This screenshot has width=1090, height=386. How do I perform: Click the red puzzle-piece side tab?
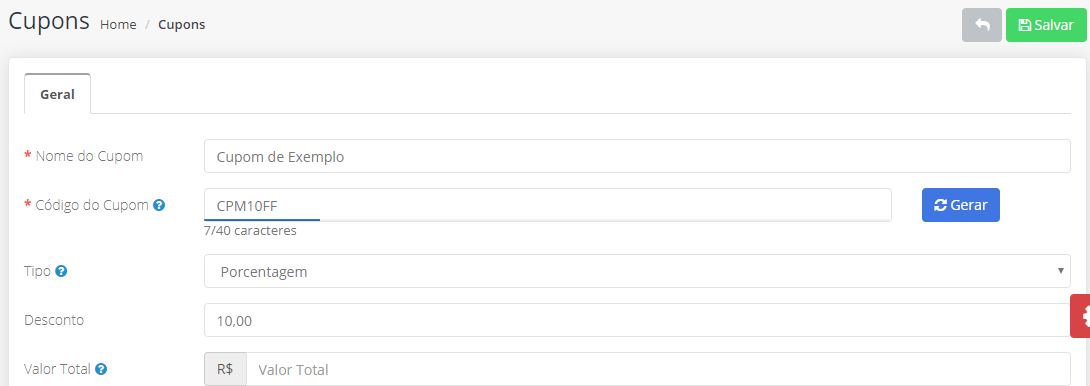click(x=1080, y=315)
